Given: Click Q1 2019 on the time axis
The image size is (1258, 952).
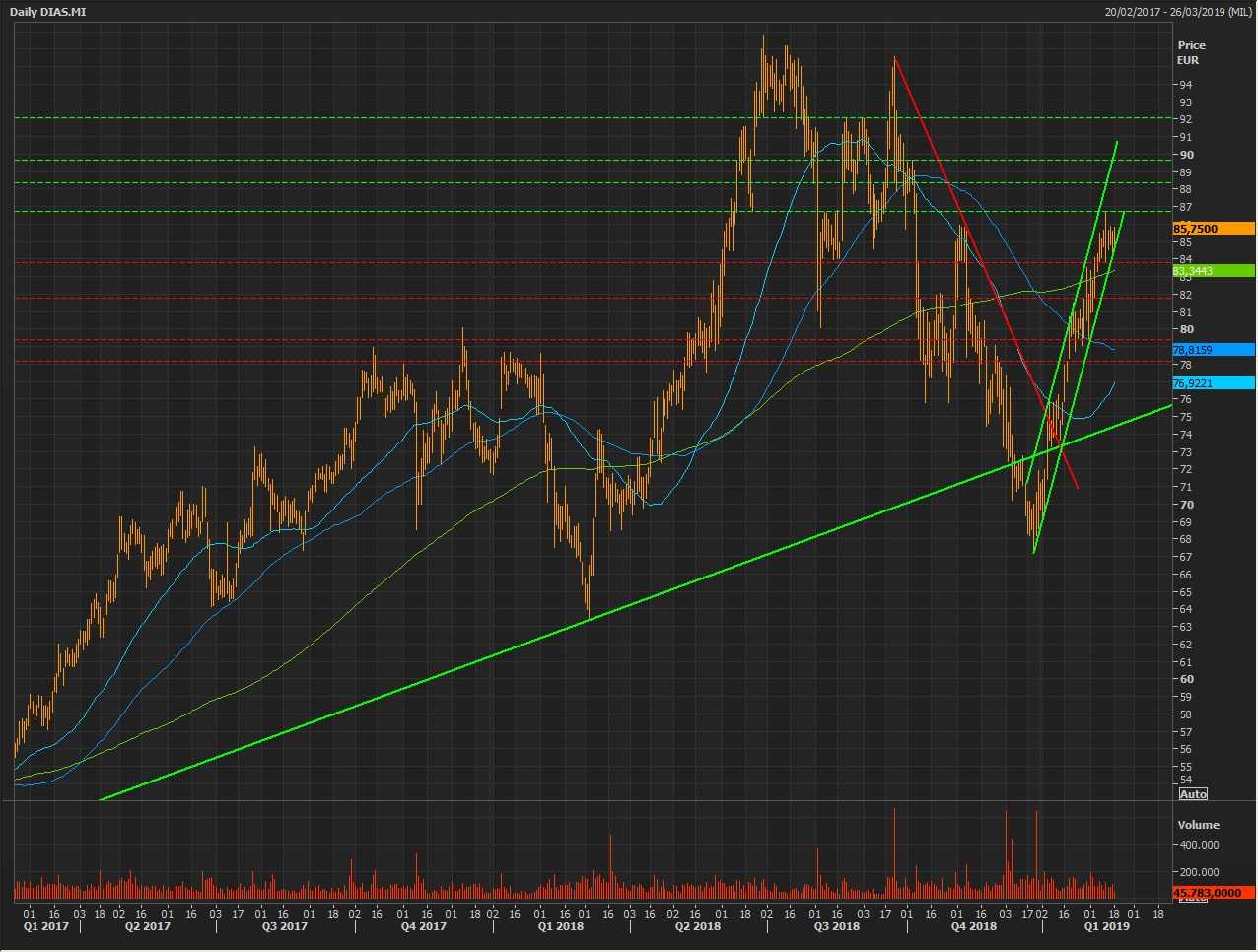Looking at the screenshot, I should click(x=1106, y=926).
